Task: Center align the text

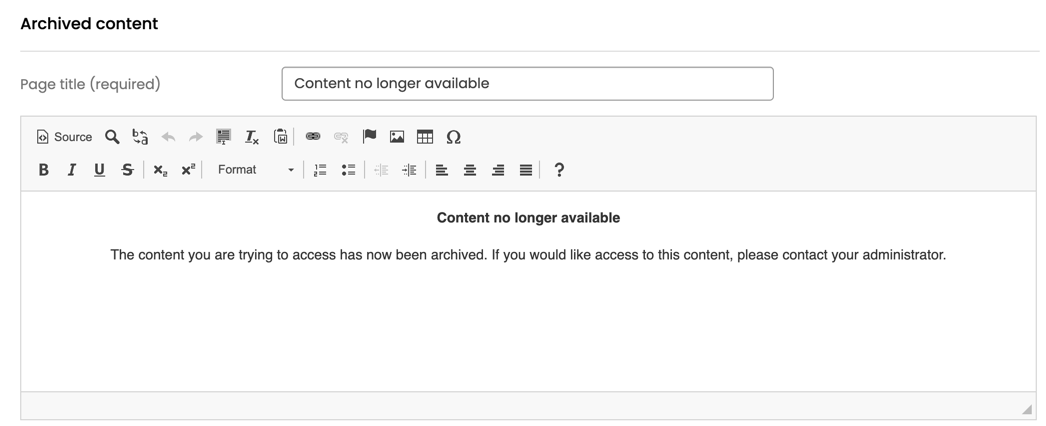Action: click(470, 170)
